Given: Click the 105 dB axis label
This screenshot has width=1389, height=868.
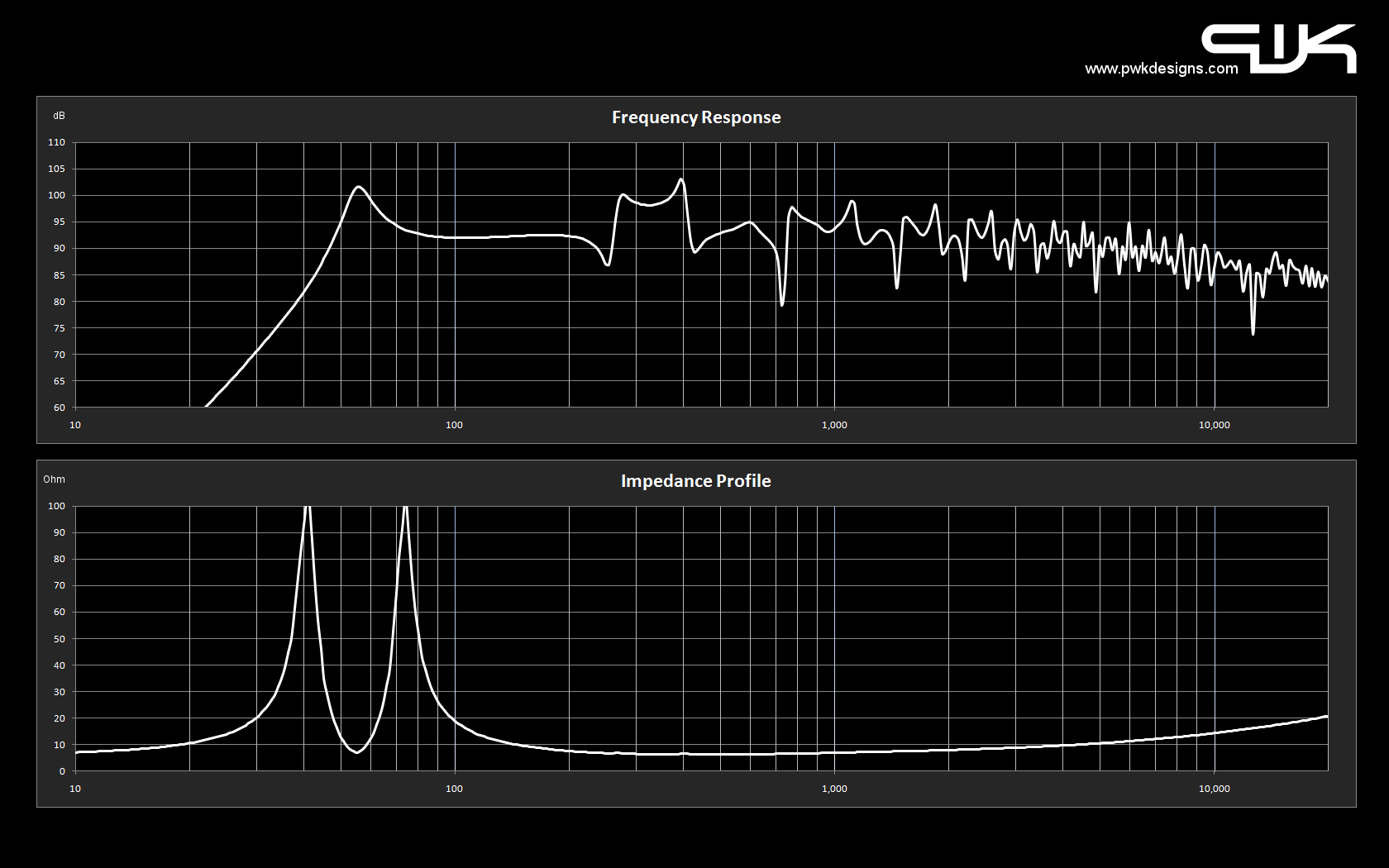Looking at the screenshot, I should (x=56, y=169).
